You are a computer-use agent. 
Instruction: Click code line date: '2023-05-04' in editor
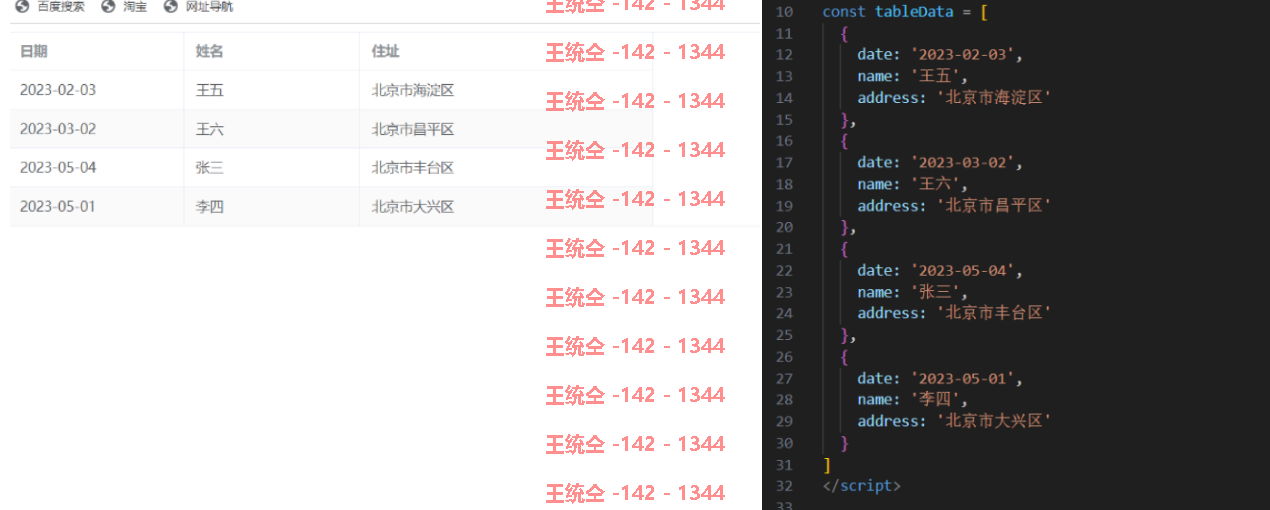[940, 271]
